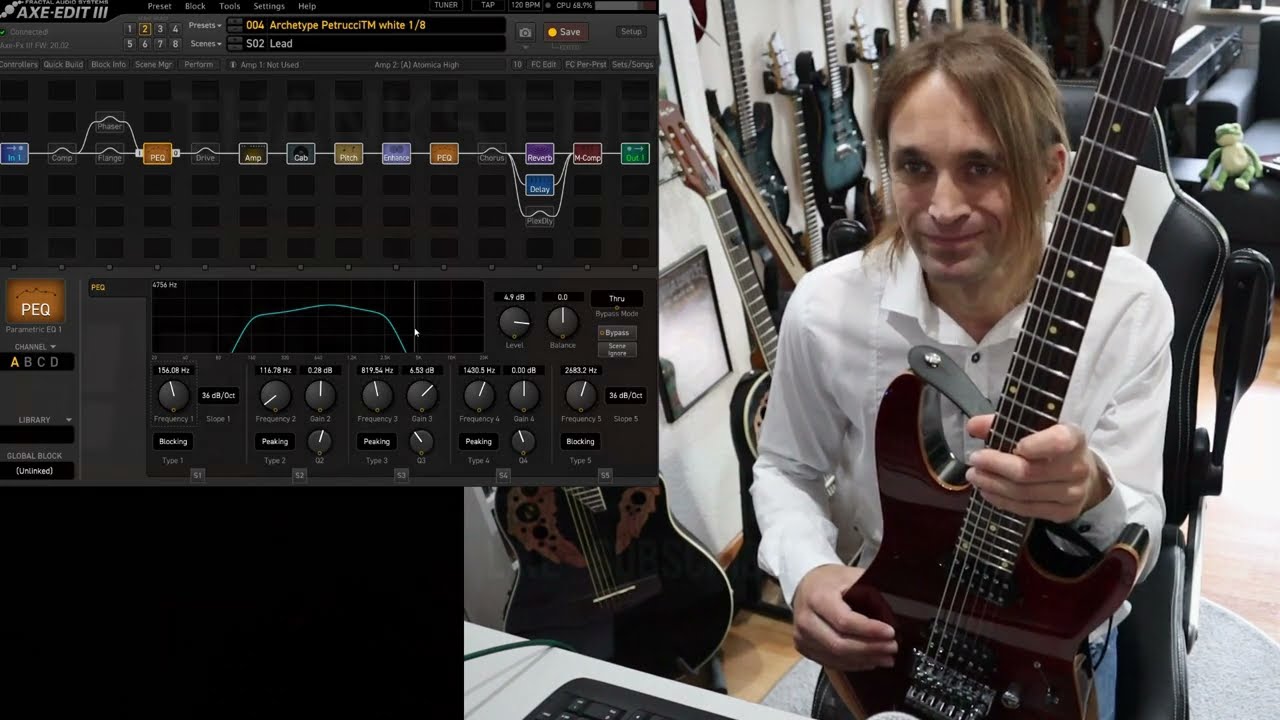The height and width of the screenshot is (720, 1280).
Task: Click the Global Block (Unlinked) field
Action: point(37,471)
